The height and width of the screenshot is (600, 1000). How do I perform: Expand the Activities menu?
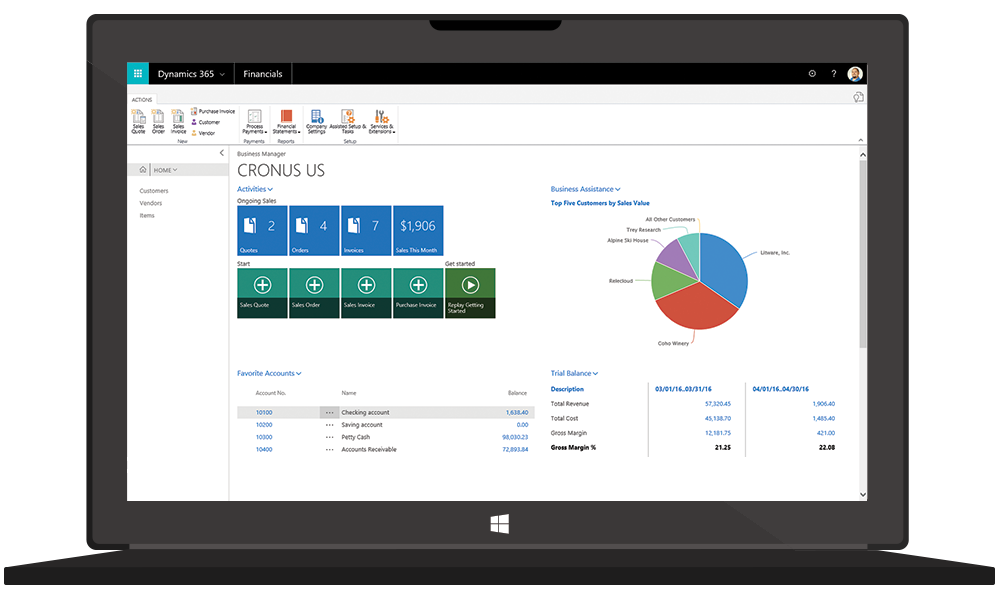click(254, 189)
